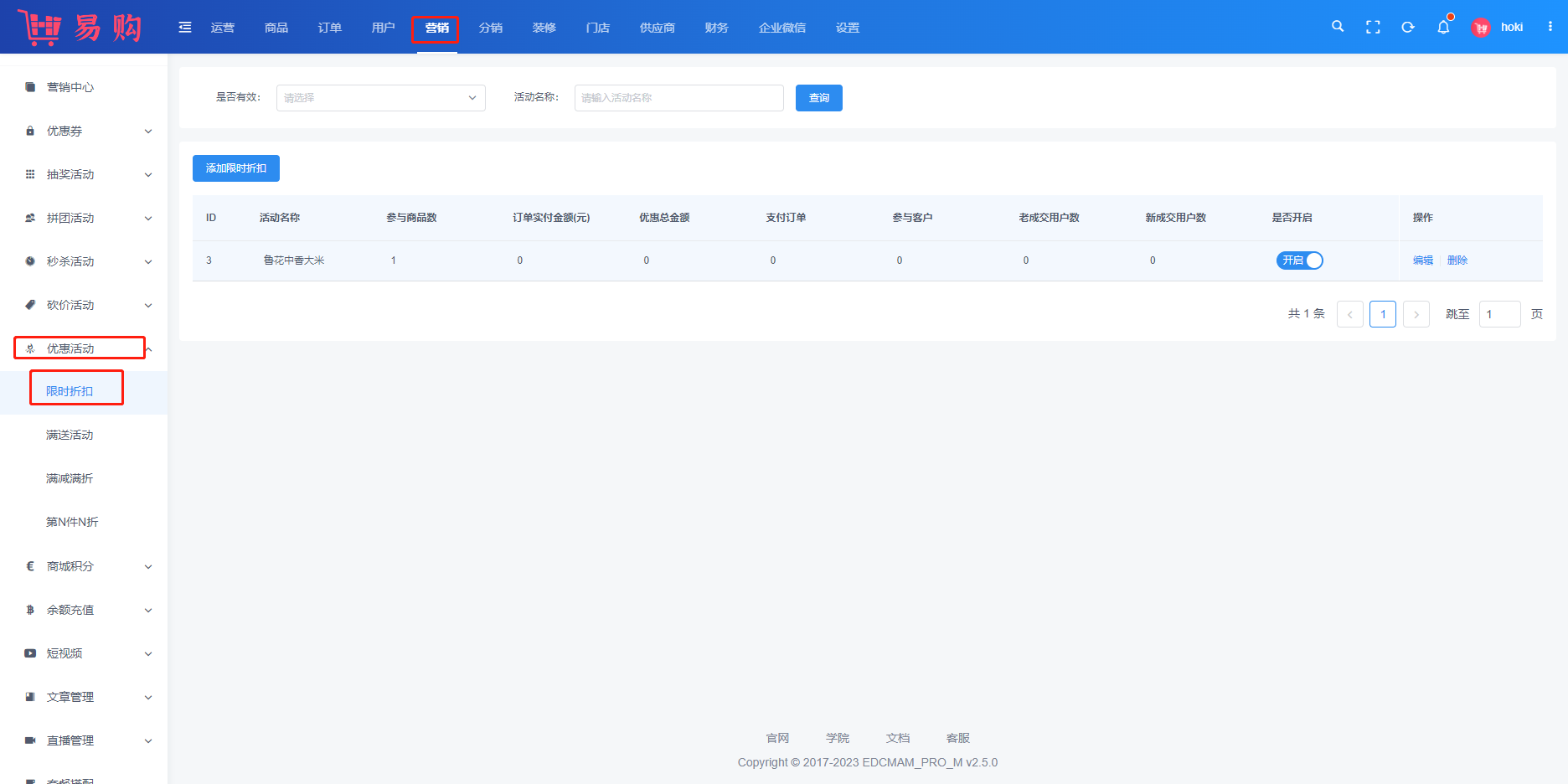
Task: Select 满送活动 in the sidebar
Action: (70, 435)
